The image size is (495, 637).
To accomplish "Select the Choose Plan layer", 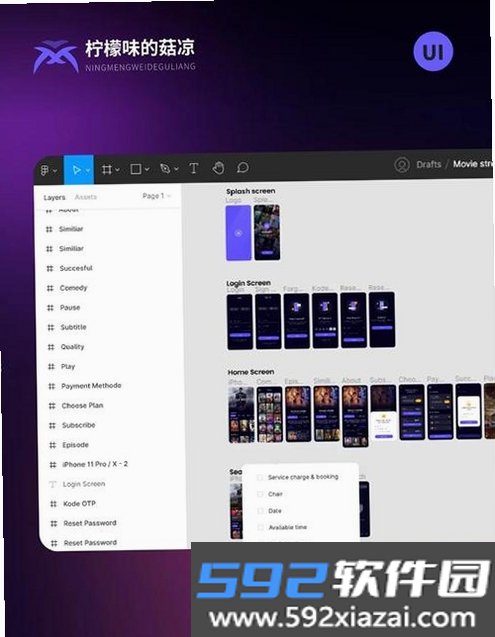I will click(82, 405).
